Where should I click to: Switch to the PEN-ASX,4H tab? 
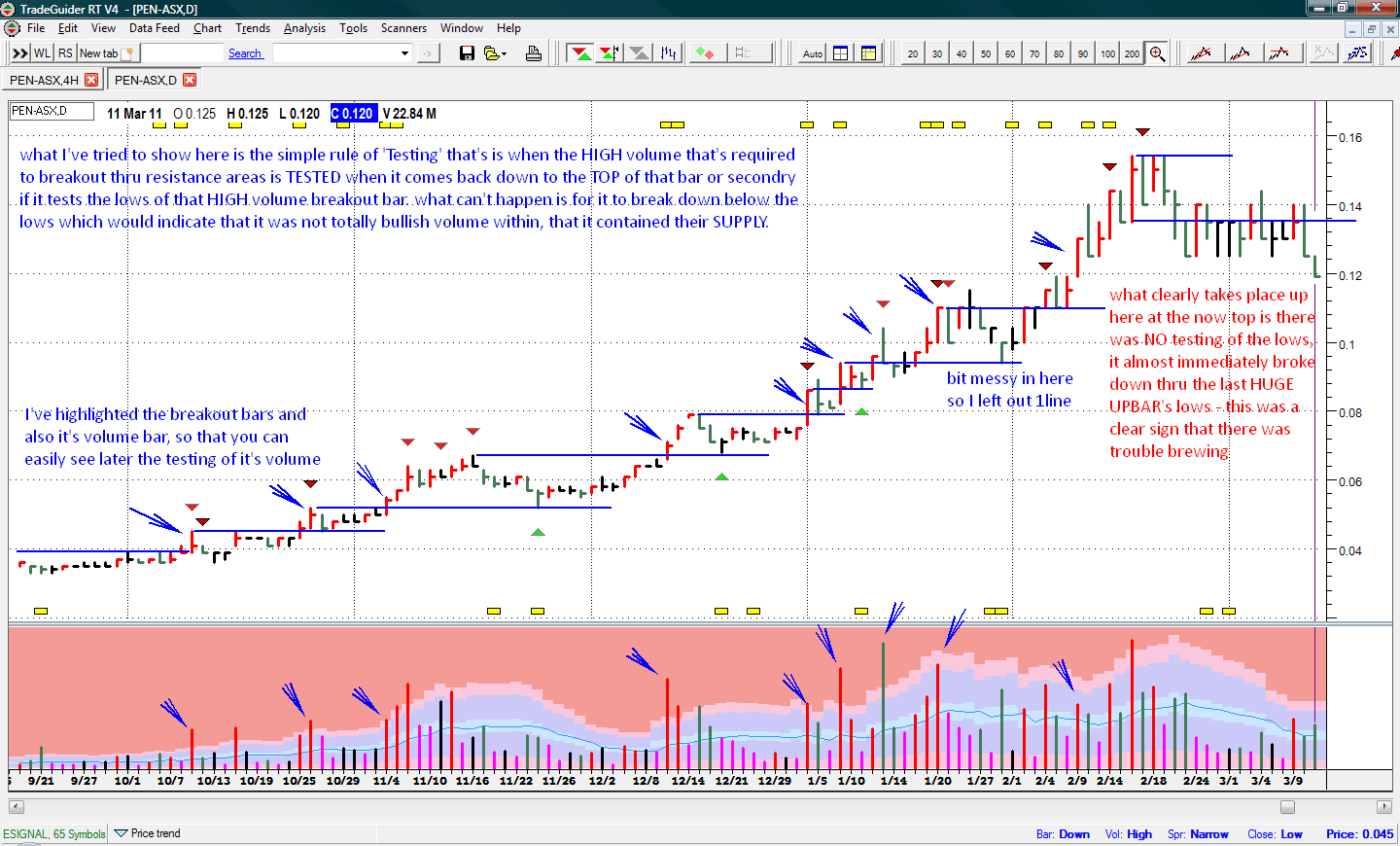(x=44, y=80)
